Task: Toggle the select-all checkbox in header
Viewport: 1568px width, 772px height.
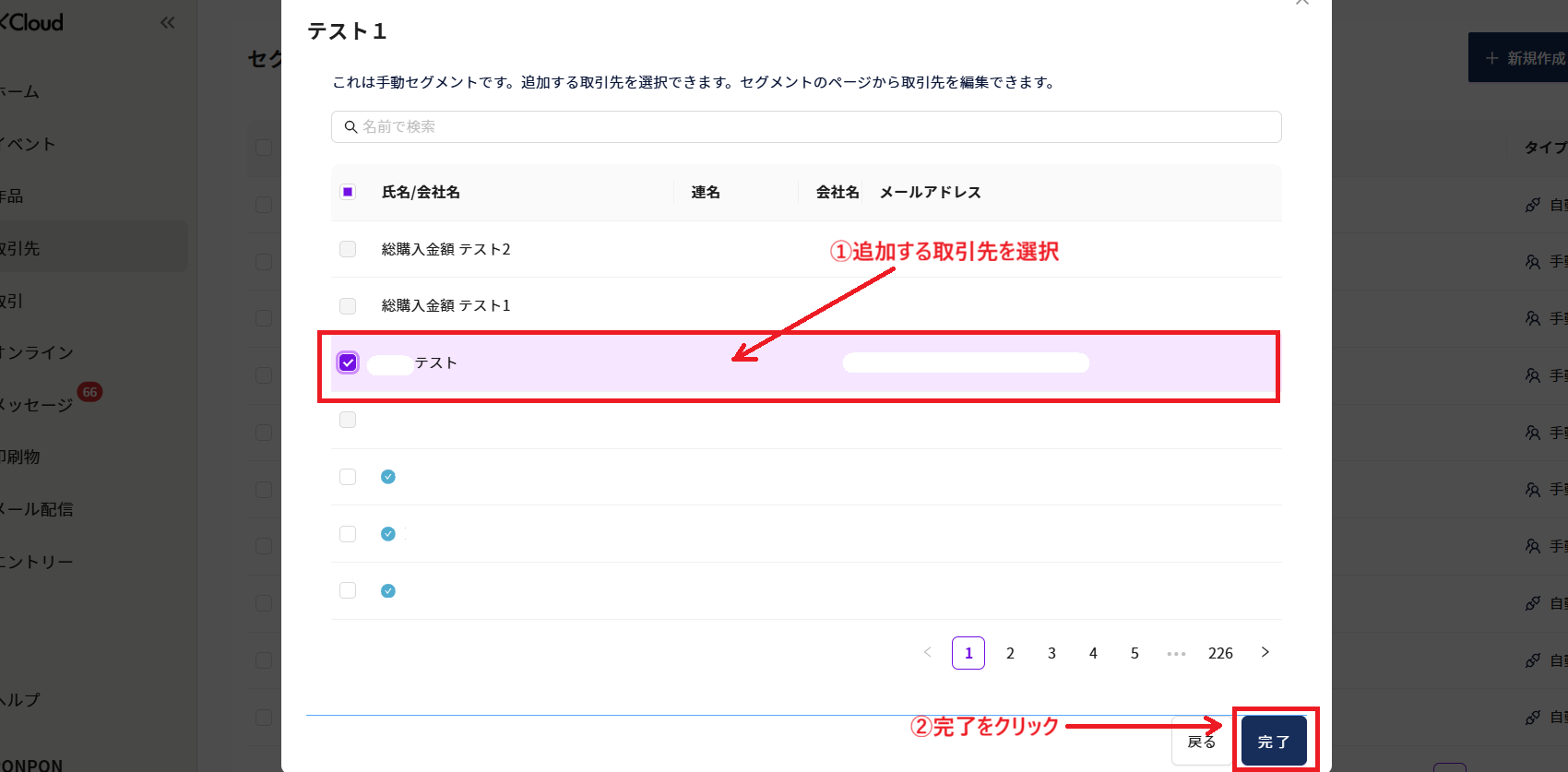Action: 348,192
